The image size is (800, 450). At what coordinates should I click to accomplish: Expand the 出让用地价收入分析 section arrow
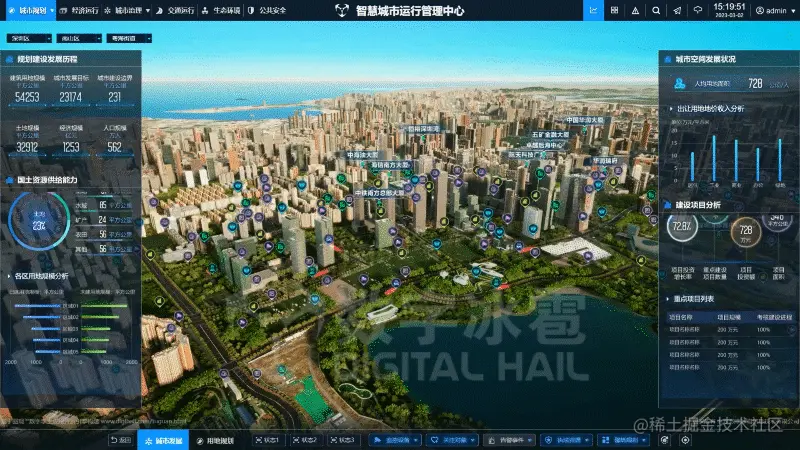(x=671, y=109)
